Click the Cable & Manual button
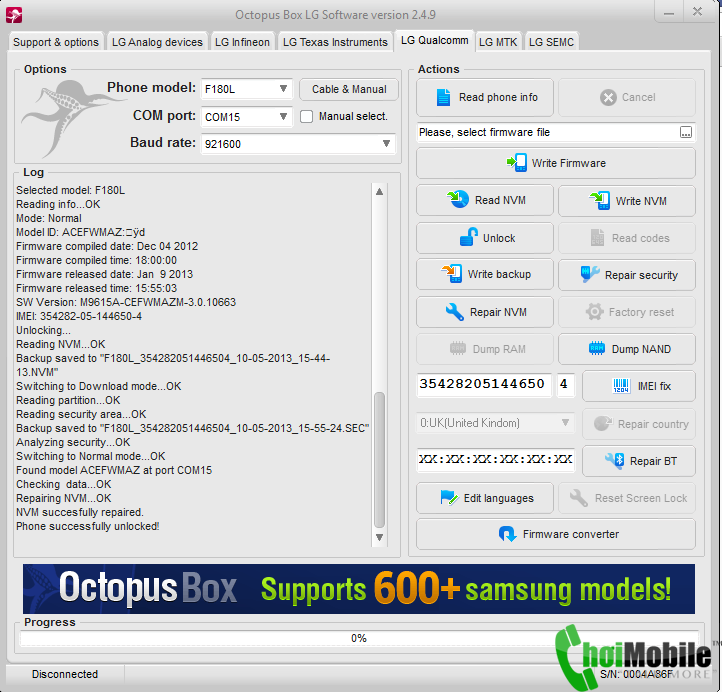The height and width of the screenshot is (692, 722). point(349,89)
